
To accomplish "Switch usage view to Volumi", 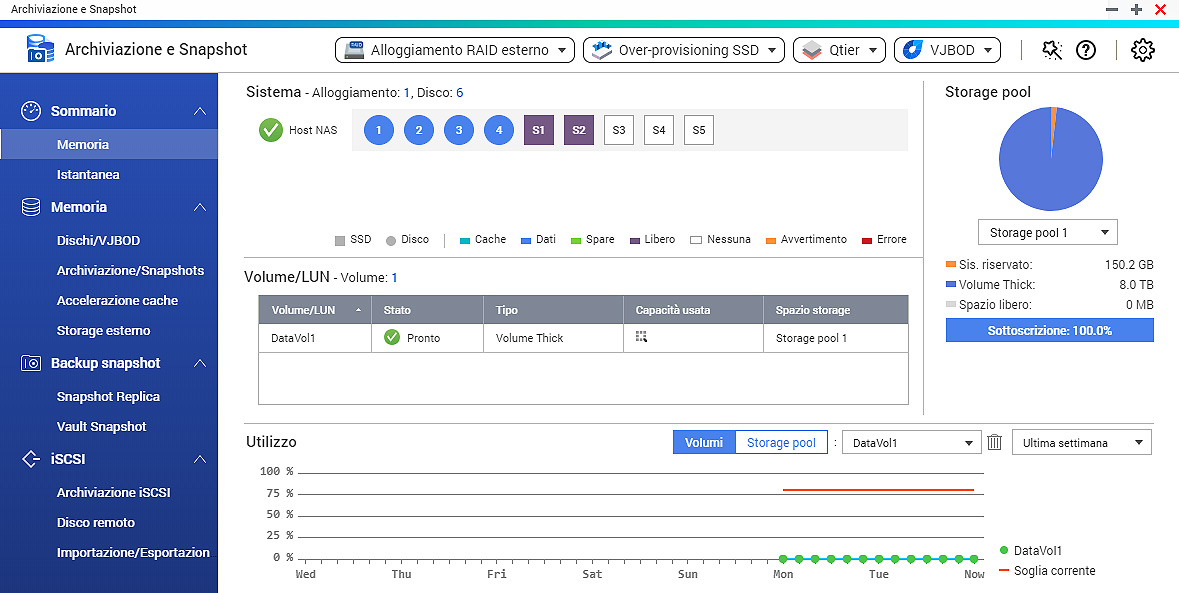I will (x=704, y=442).
